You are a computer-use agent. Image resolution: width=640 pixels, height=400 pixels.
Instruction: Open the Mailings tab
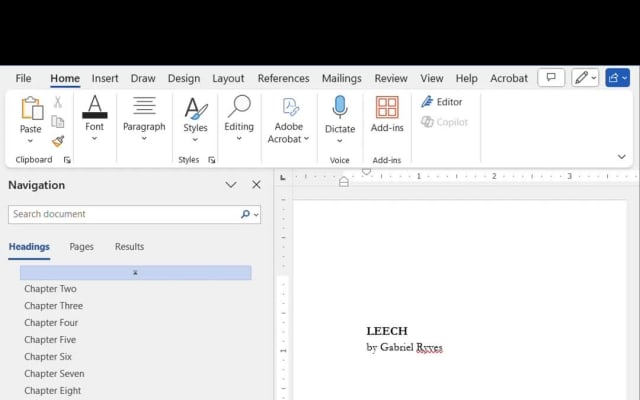[342, 78]
